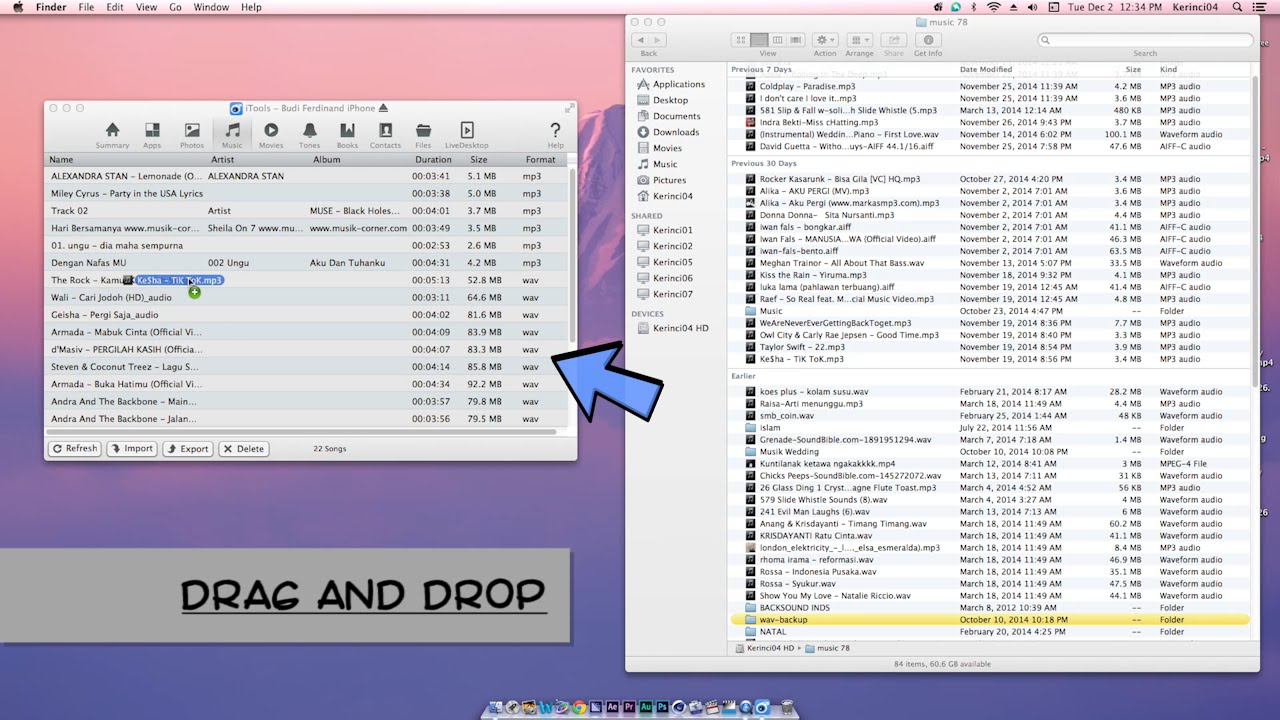Select the Music section in iTools
Image resolution: width=1280 pixels, height=720 pixels.
(x=232, y=135)
